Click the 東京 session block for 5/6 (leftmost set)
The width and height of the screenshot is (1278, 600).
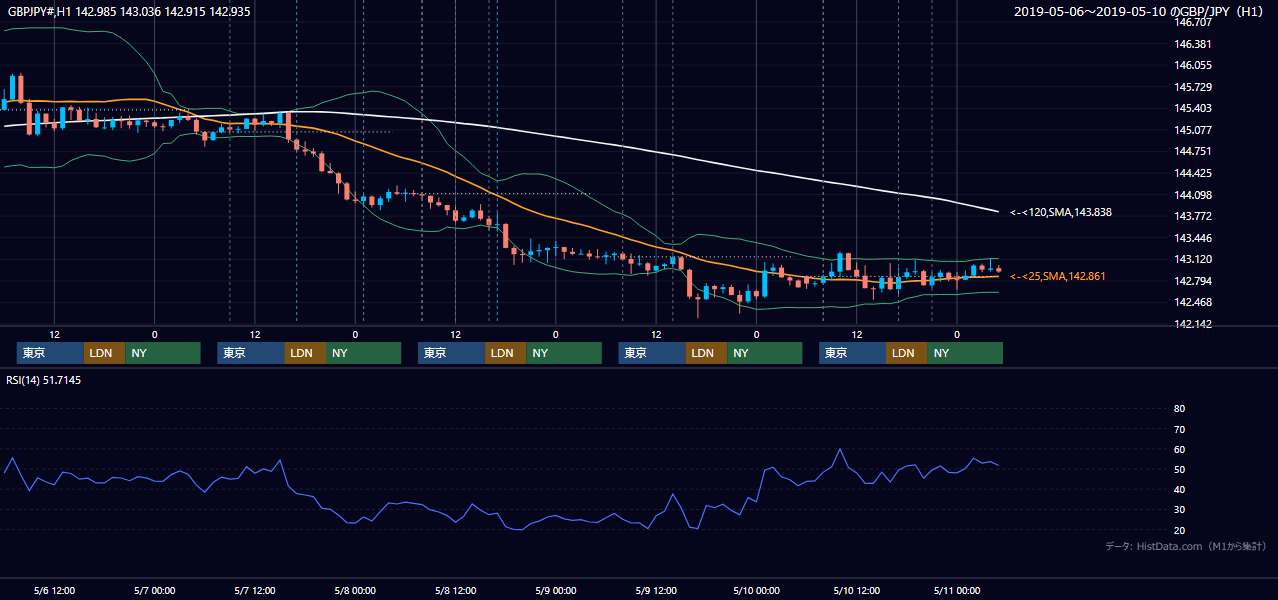click(x=50, y=353)
